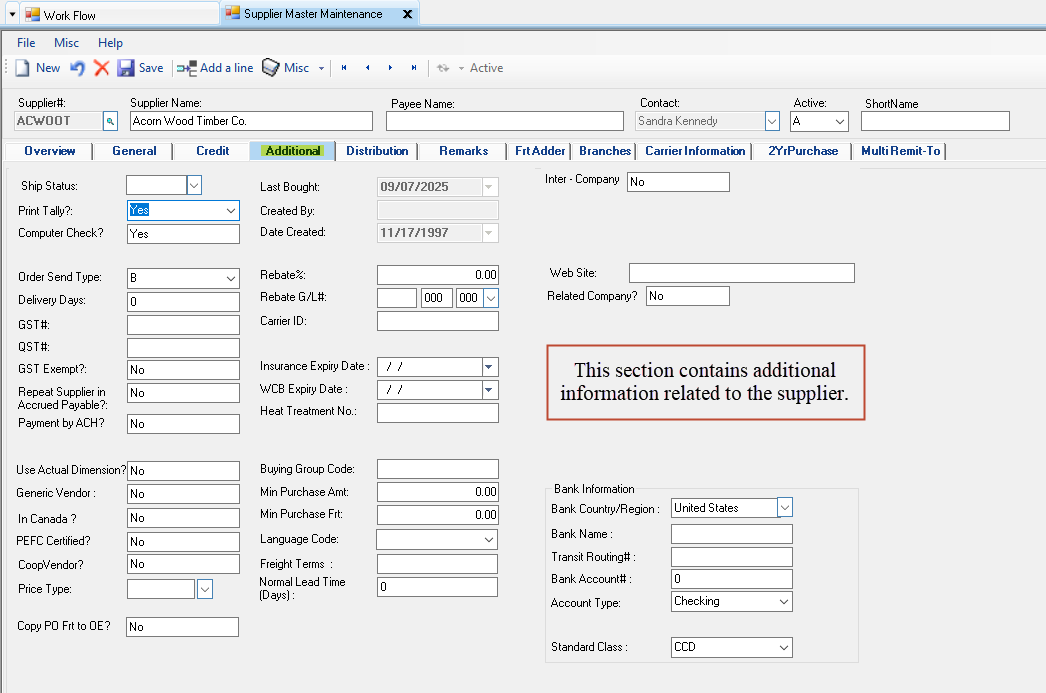
Task: Create a New supplier record
Action: coord(37,68)
